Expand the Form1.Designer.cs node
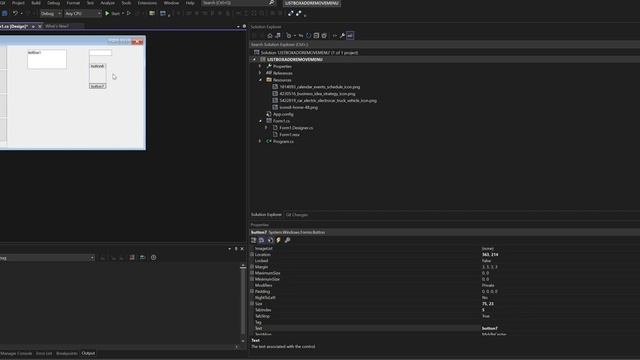The height and width of the screenshot is (360, 640). pyautogui.click(x=266, y=128)
